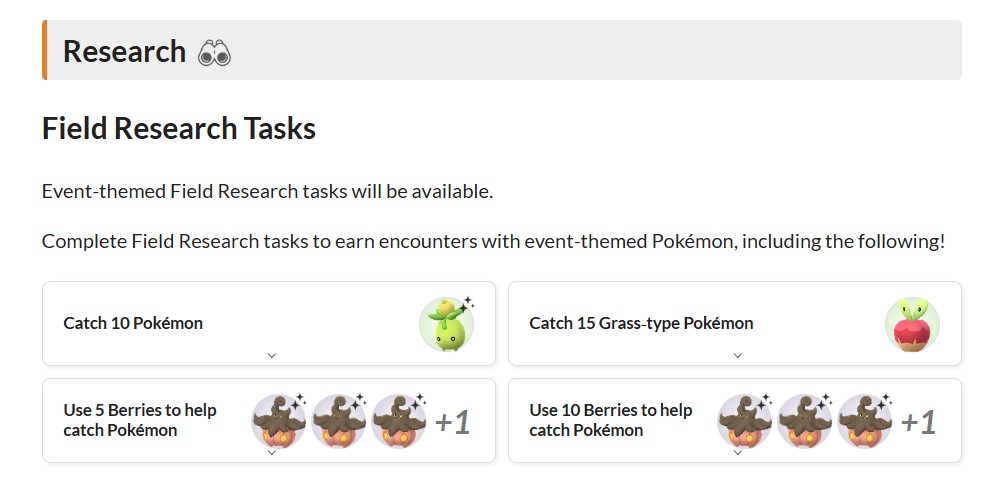Screen dimensions: 995x486
Task: Select middle Pumpkaboo in Use 5 Berries task
Action: pos(339,421)
